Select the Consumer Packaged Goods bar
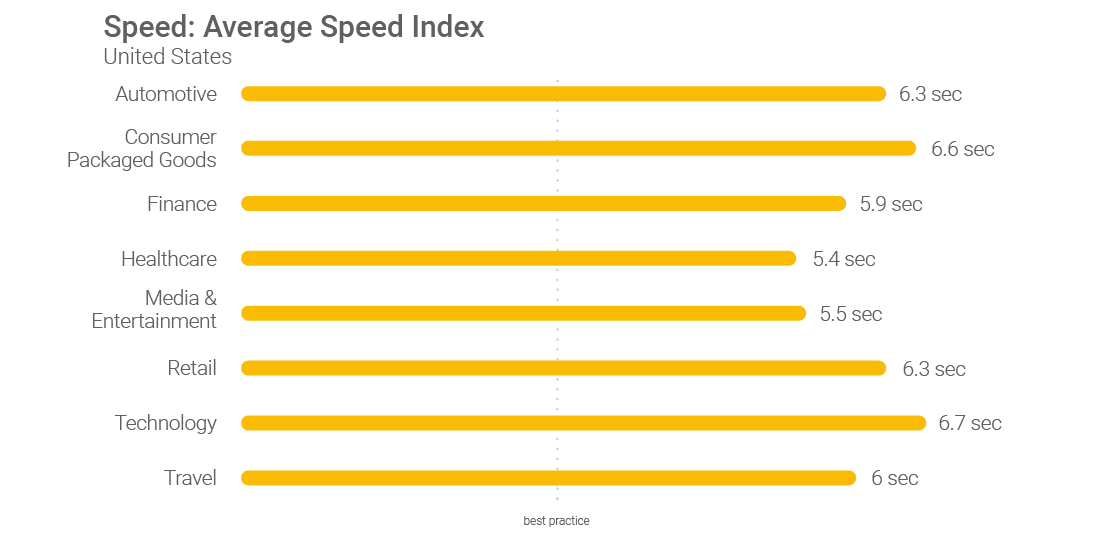1100x538 pixels. (x=578, y=148)
